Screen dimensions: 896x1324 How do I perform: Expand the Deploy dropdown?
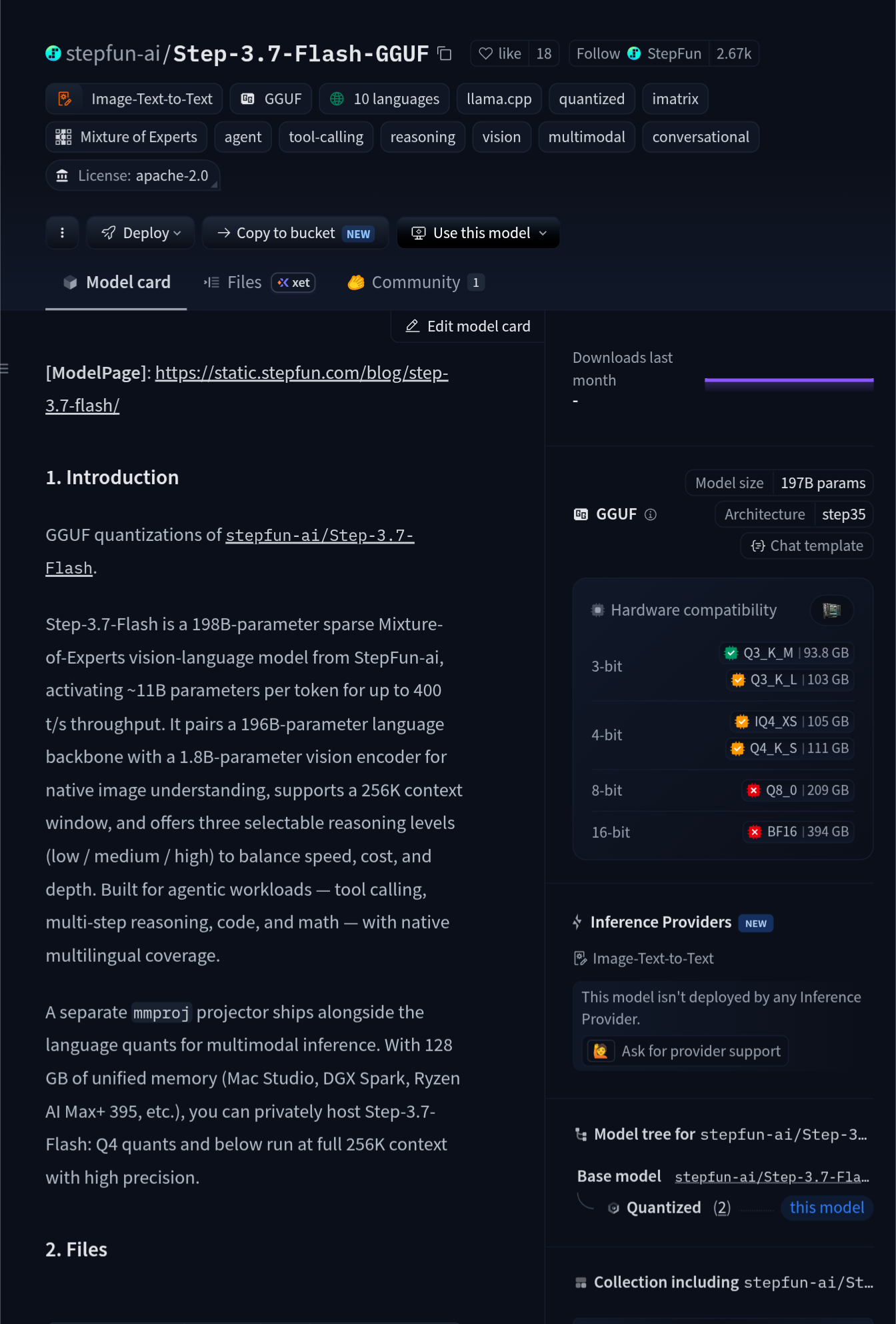tap(141, 233)
